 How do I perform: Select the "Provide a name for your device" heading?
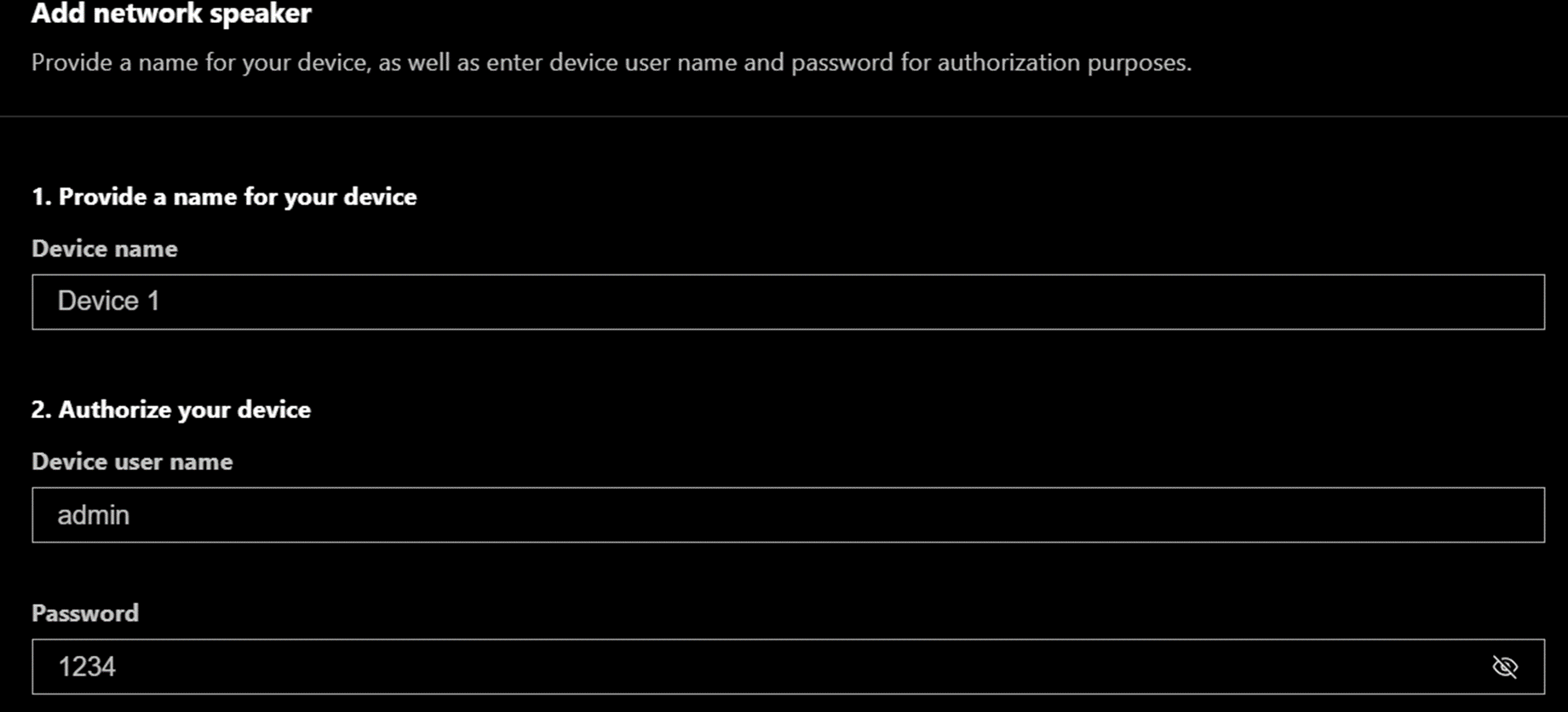coord(238,197)
